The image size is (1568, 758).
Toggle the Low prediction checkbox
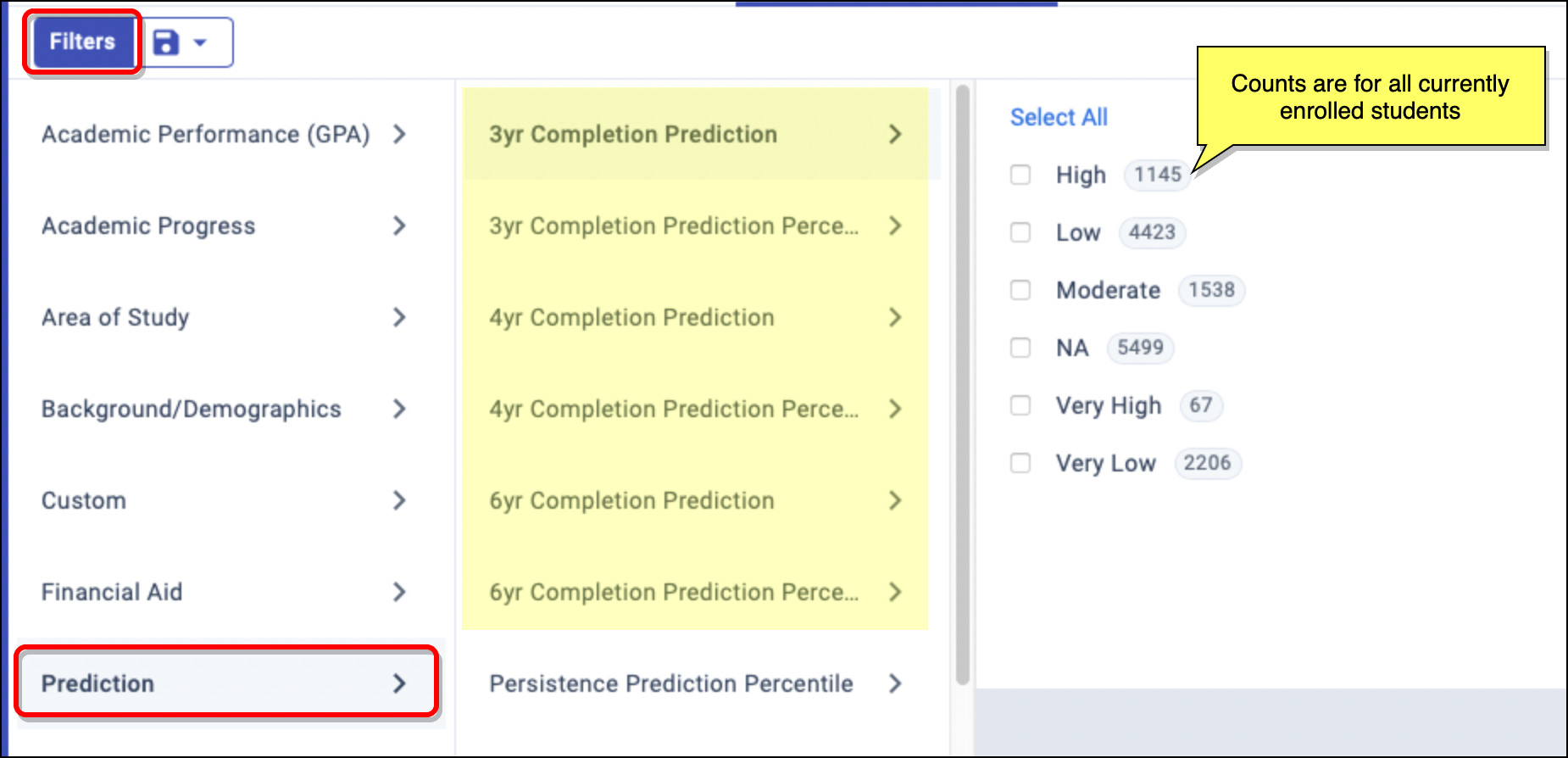(1020, 232)
